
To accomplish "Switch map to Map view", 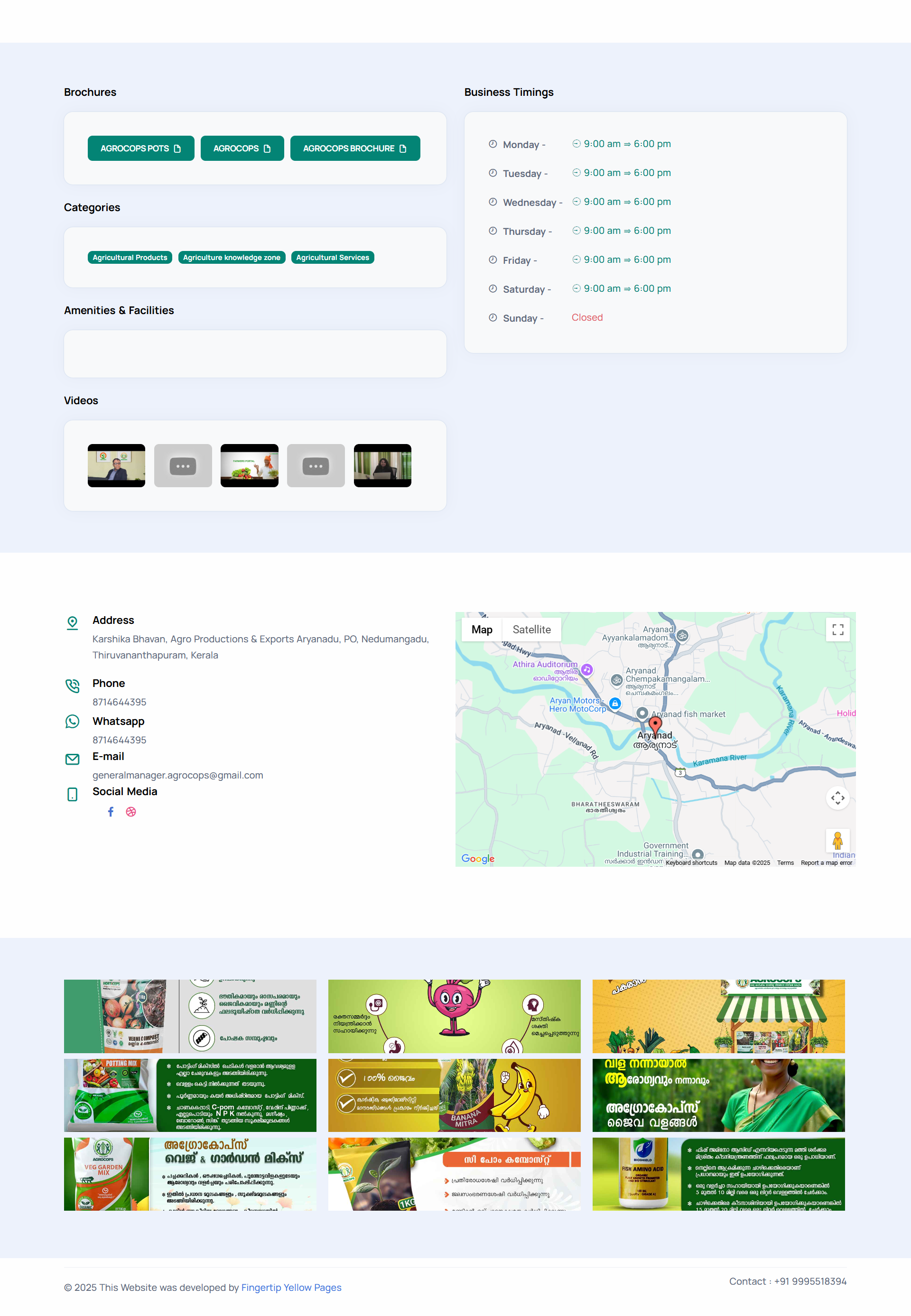I will click(x=482, y=630).
